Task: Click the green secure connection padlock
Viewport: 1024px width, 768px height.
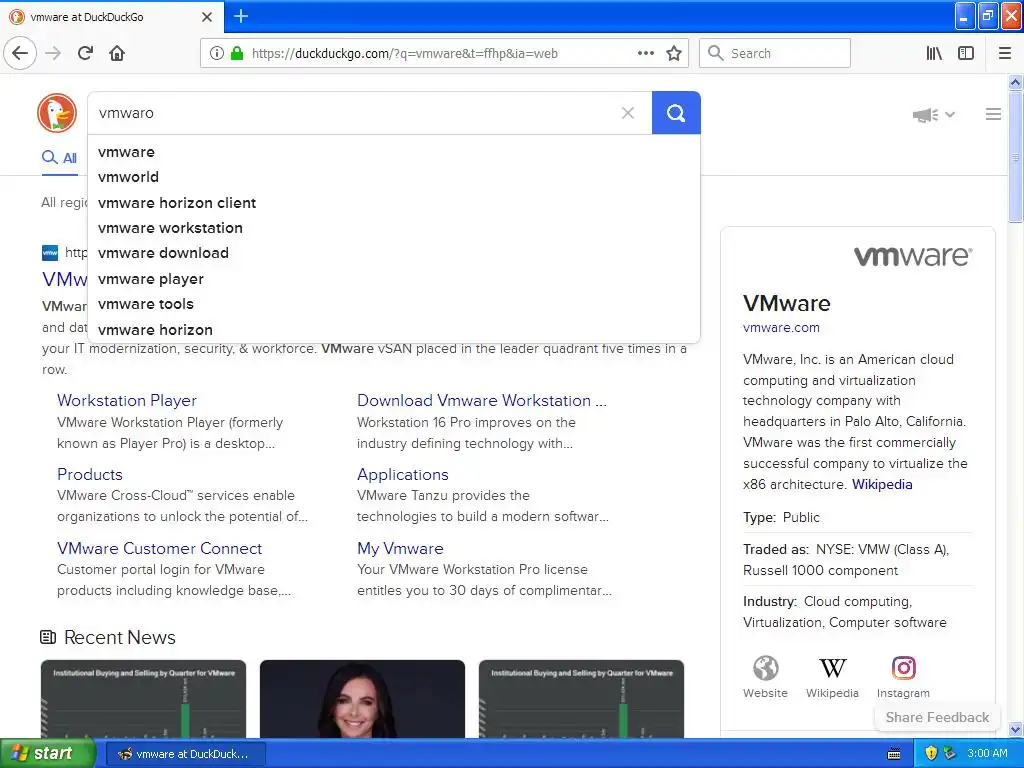Action: [237, 53]
